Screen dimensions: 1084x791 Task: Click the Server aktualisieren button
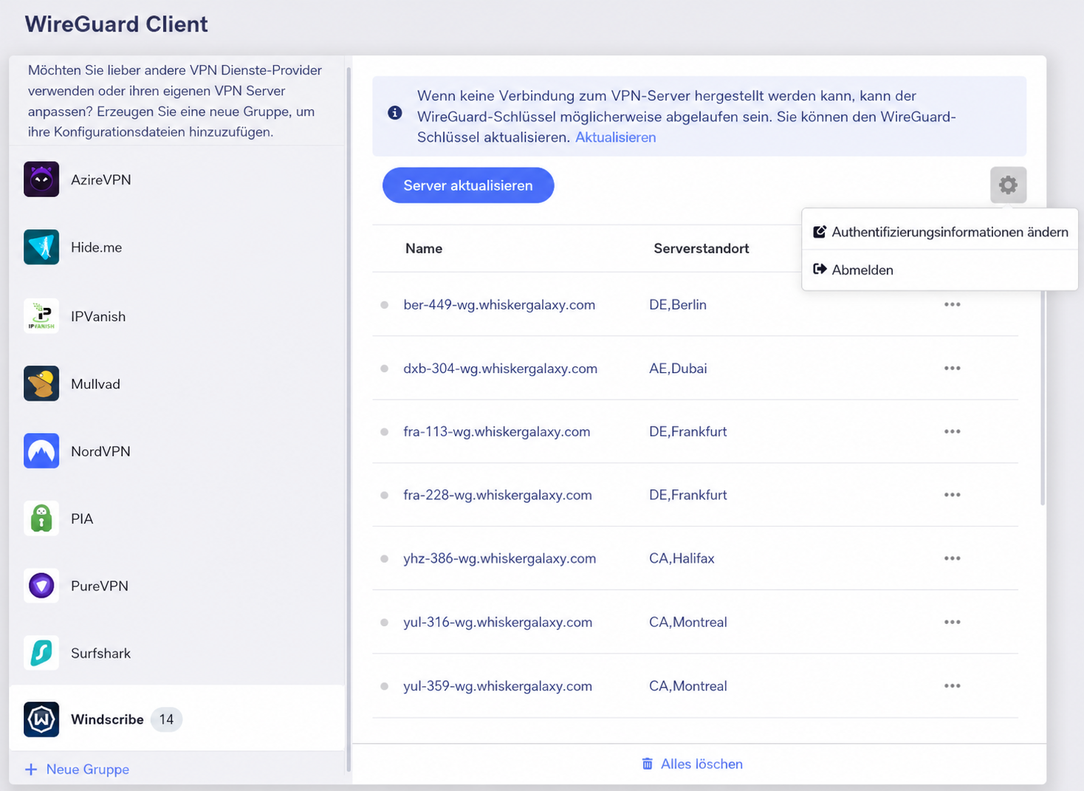(x=468, y=185)
